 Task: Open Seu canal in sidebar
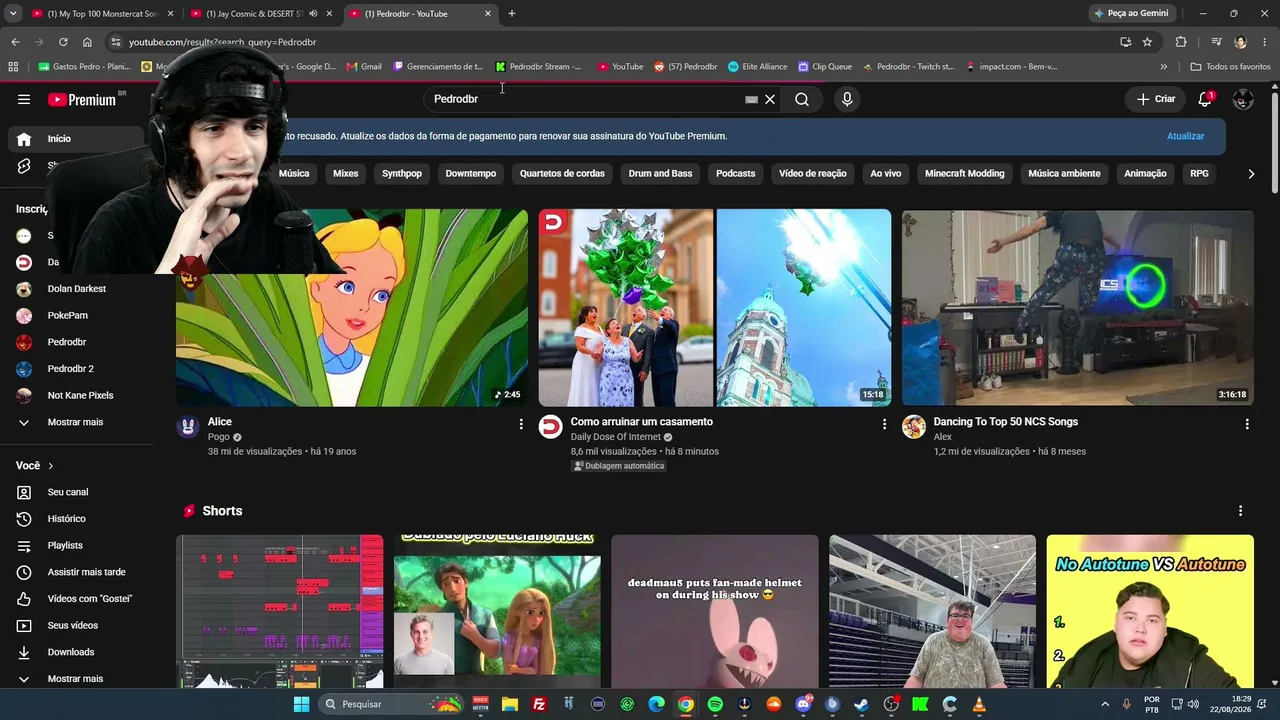coord(77,492)
